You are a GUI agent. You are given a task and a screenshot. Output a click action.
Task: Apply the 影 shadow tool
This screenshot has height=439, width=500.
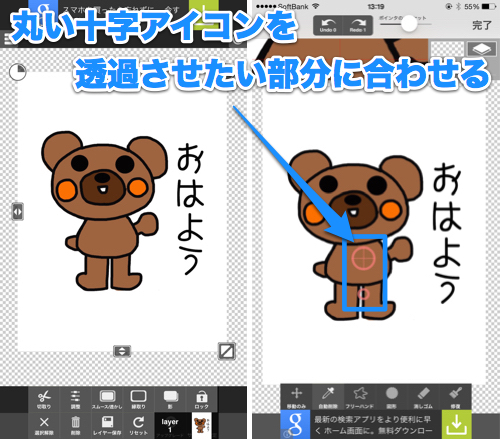(x=170, y=399)
